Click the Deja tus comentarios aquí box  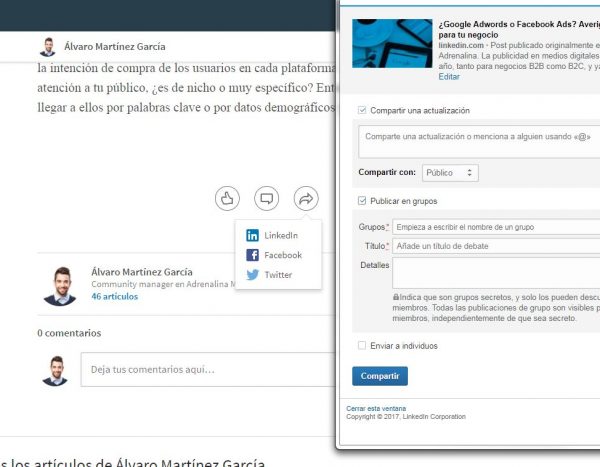pos(208,369)
